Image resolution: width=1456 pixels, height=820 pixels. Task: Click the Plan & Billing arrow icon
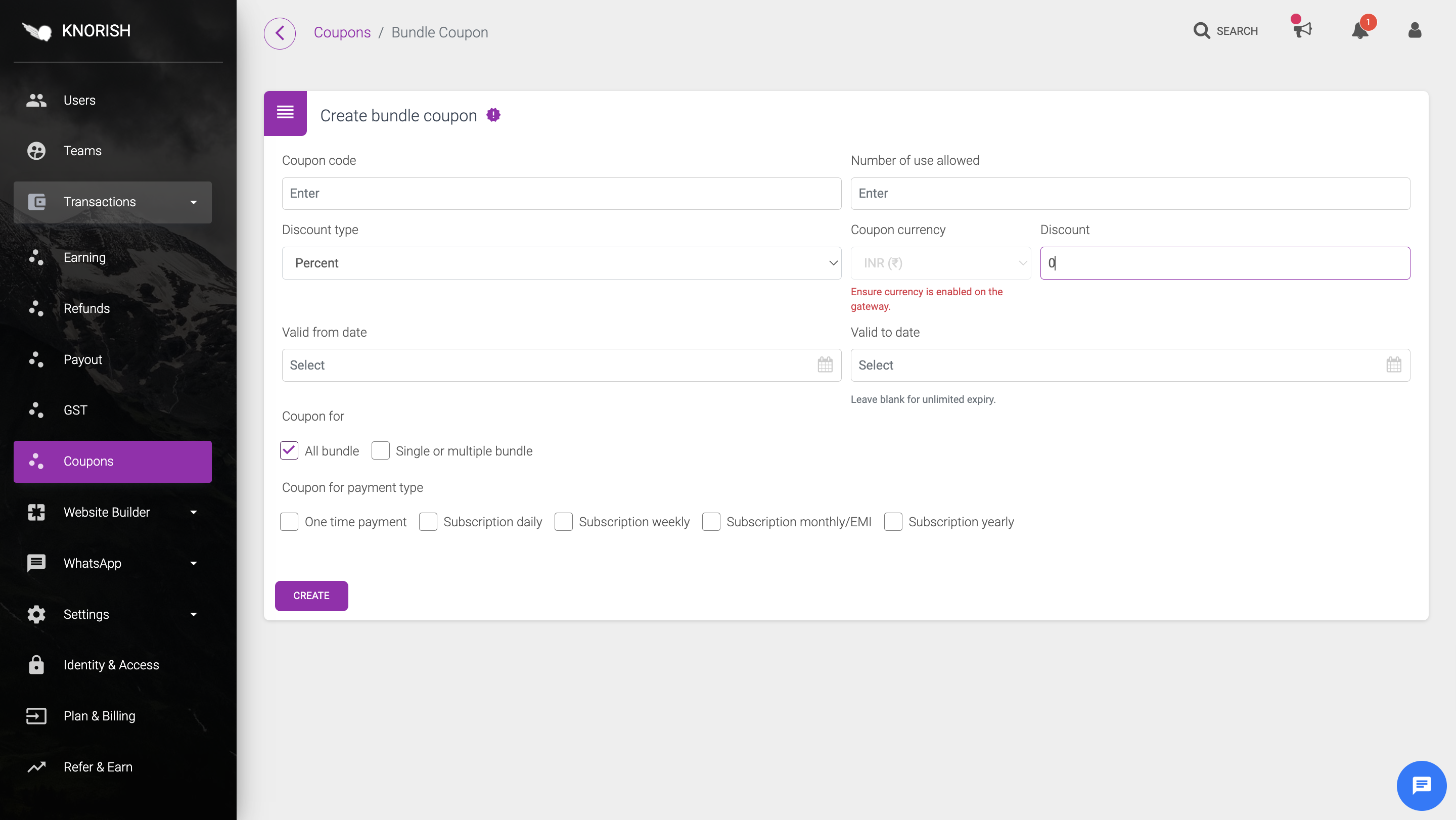[36, 715]
